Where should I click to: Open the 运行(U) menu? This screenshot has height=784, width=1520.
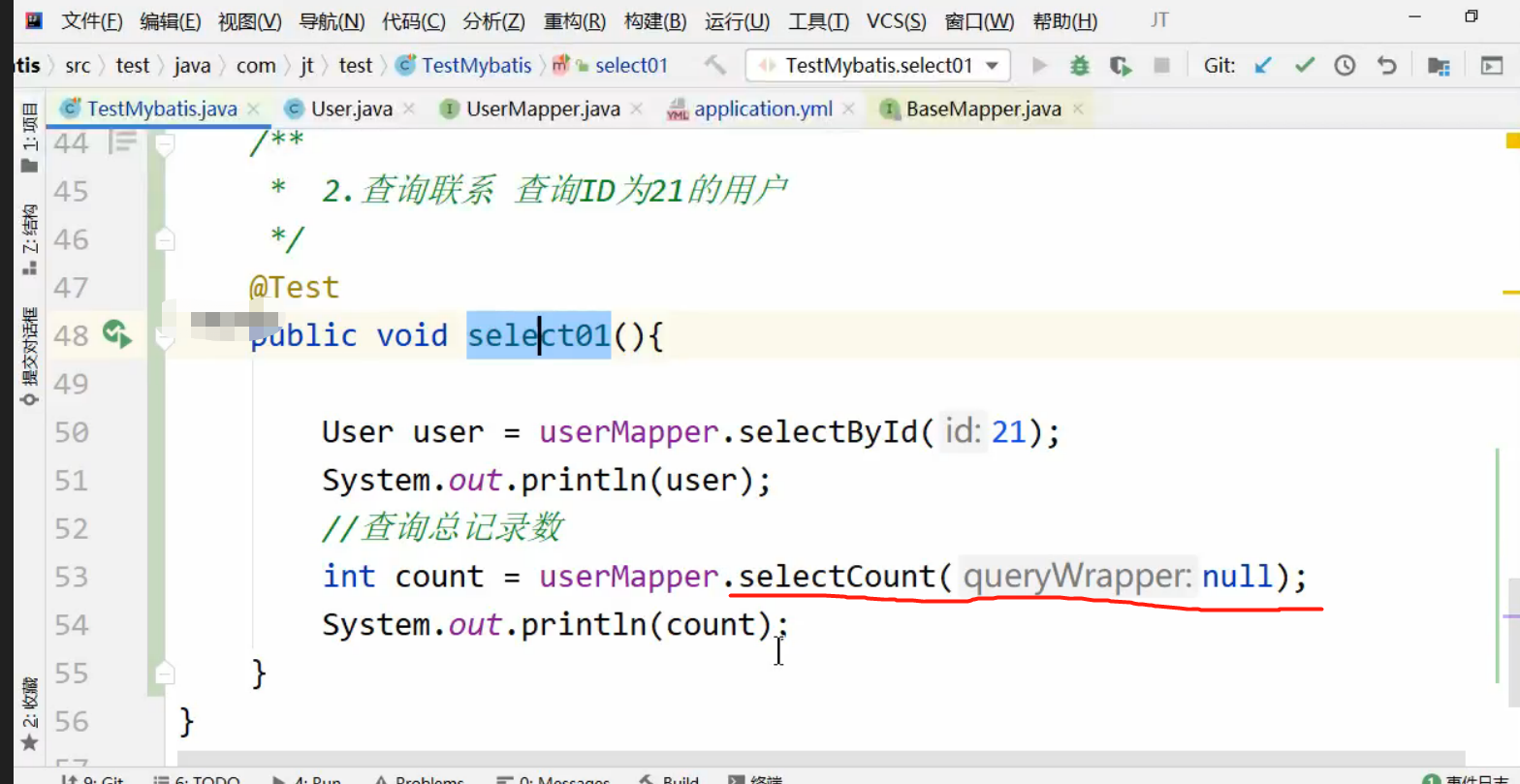pyautogui.click(x=737, y=20)
